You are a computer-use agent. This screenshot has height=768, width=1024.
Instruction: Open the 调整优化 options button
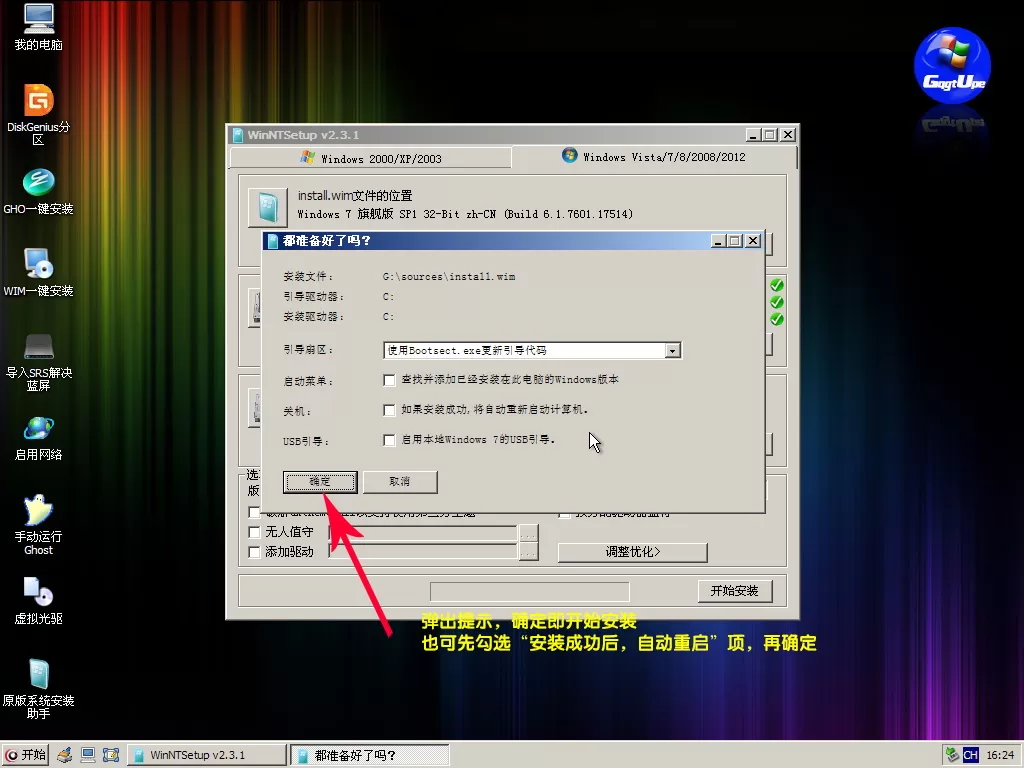coord(632,552)
